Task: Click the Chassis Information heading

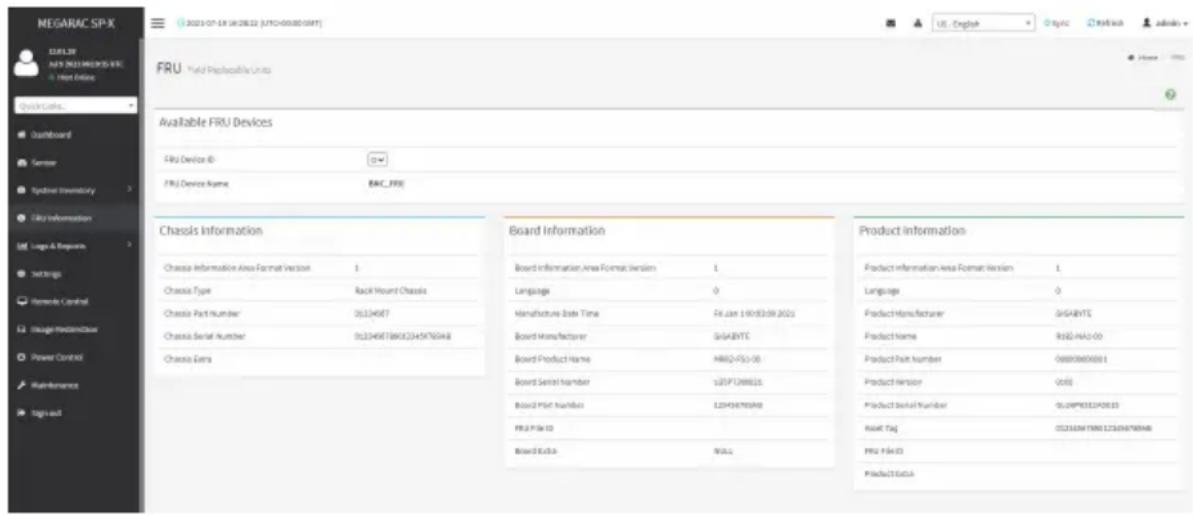Action: coord(211,230)
